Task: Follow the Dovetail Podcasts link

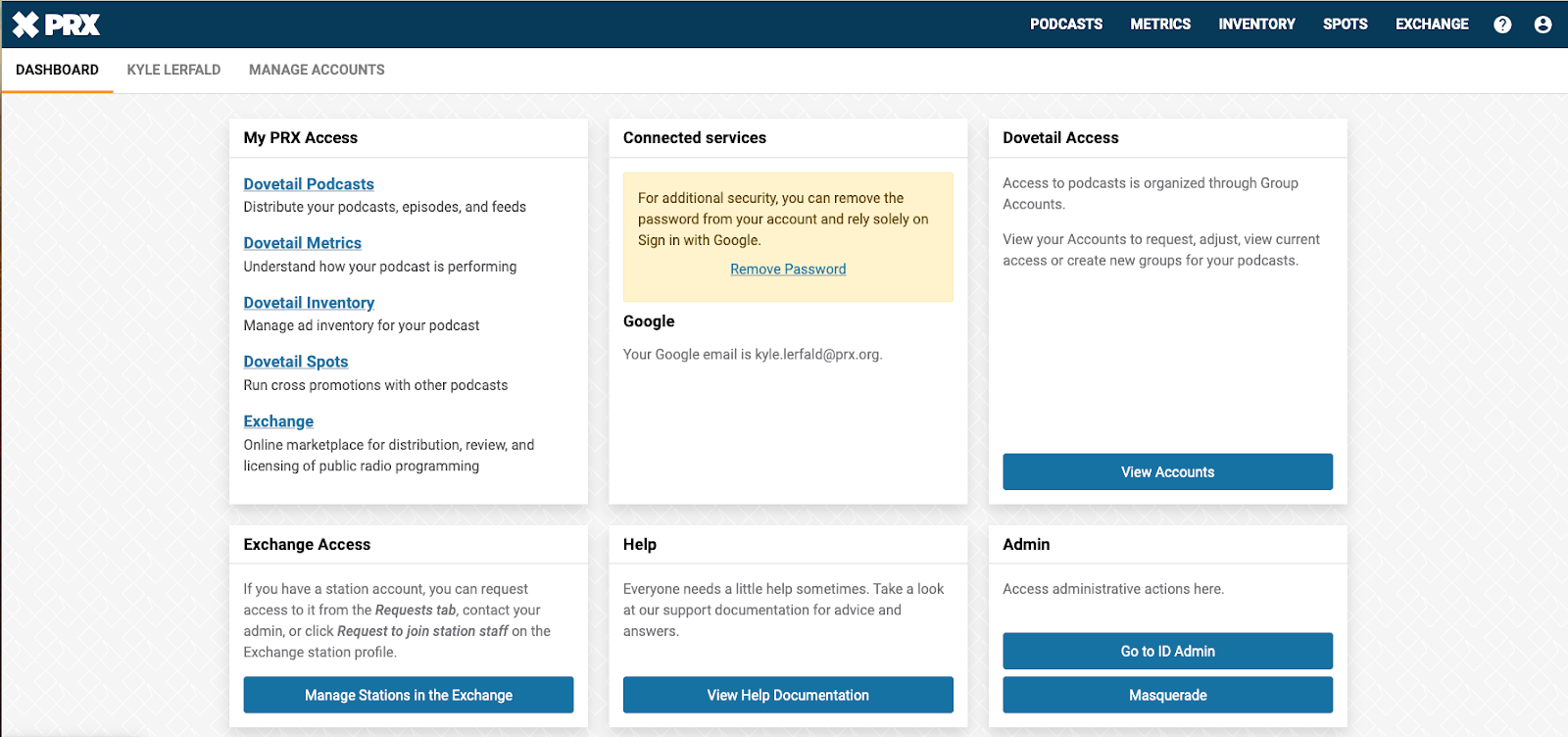Action: [x=309, y=184]
